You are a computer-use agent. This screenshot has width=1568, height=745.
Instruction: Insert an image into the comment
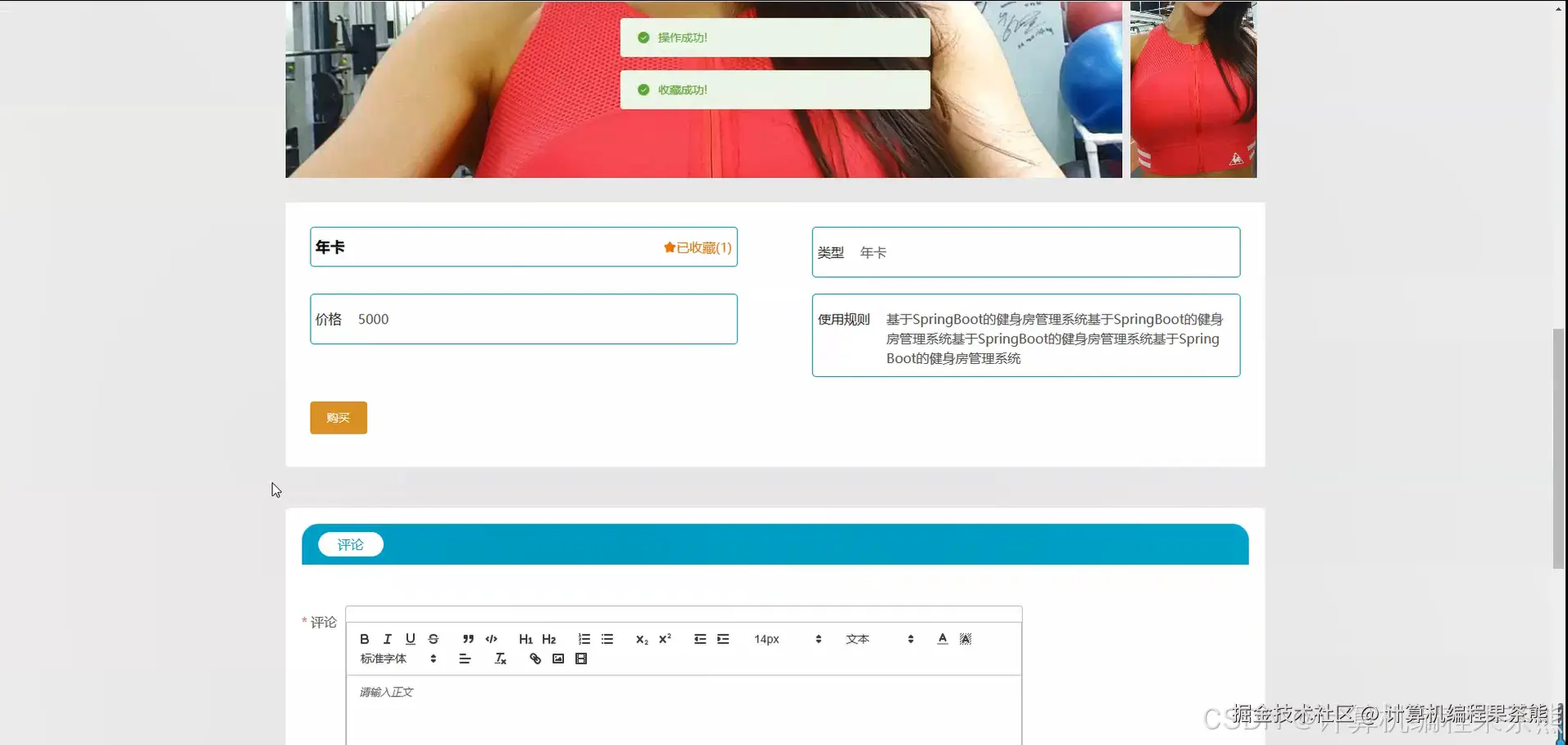click(557, 658)
